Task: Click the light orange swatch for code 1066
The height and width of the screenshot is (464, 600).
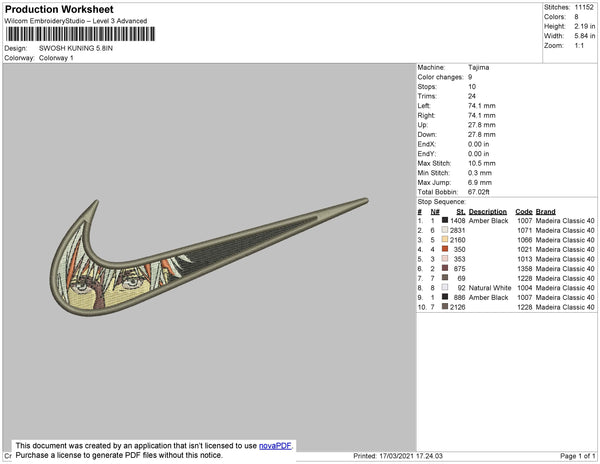Action: coord(446,240)
